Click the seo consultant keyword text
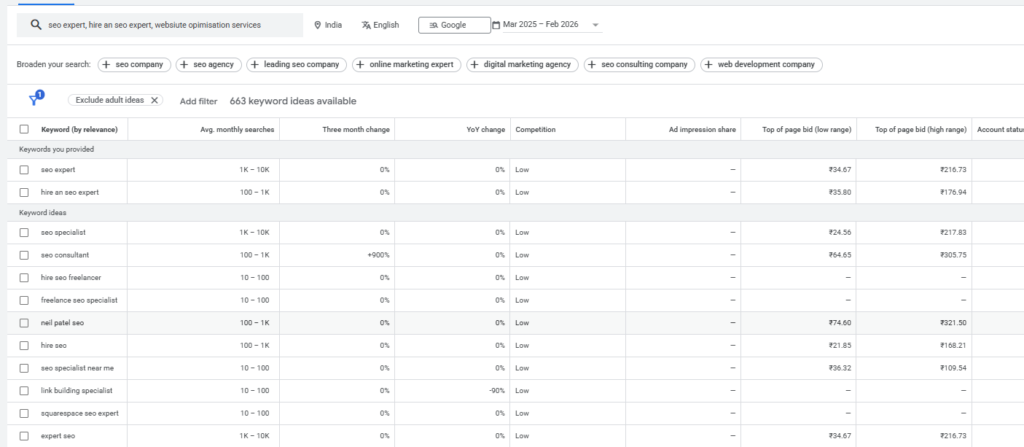Screen dimensions: 1024x447 pyautogui.click(x=65, y=256)
